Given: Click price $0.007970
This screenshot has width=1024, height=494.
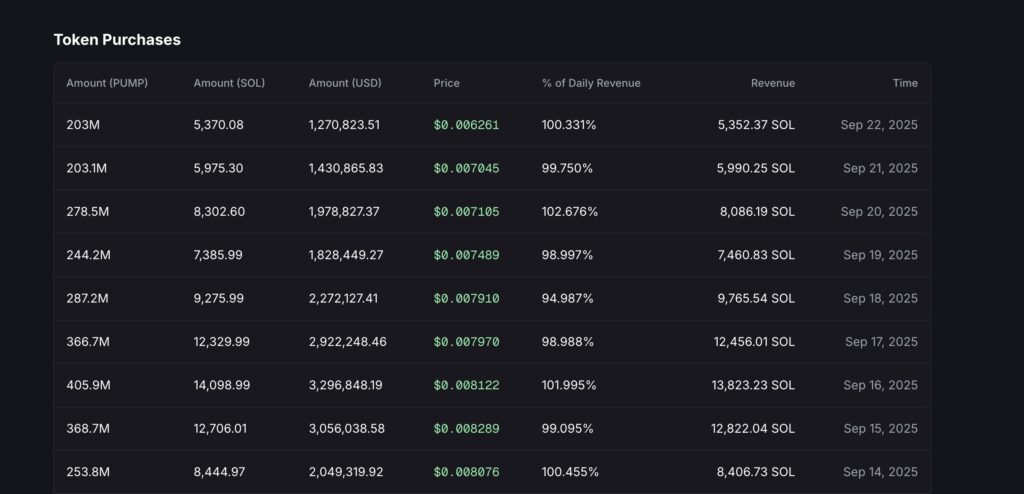Looking at the screenshot, I should point(466,342).
